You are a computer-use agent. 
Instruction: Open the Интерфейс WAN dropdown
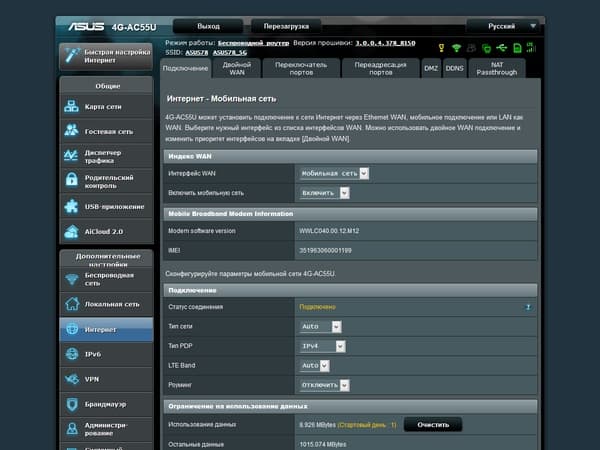334,173
